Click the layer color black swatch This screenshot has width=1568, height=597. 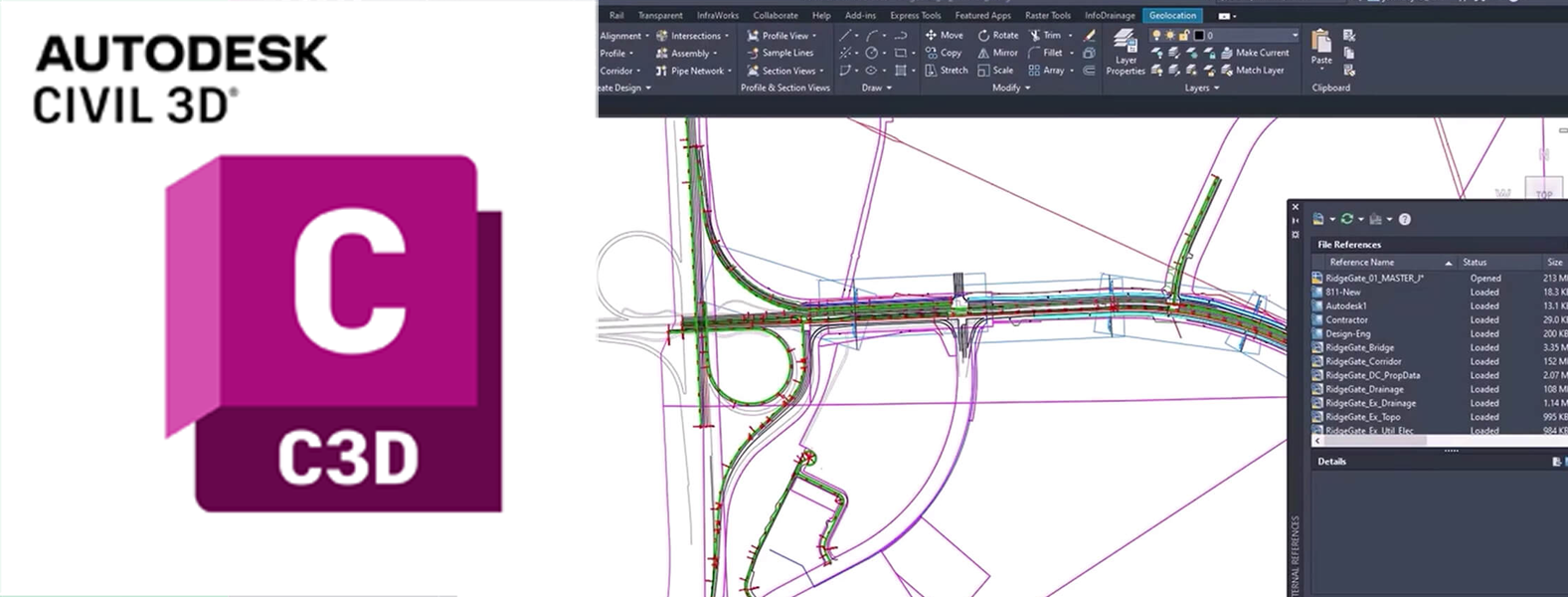coord(1198,35)
